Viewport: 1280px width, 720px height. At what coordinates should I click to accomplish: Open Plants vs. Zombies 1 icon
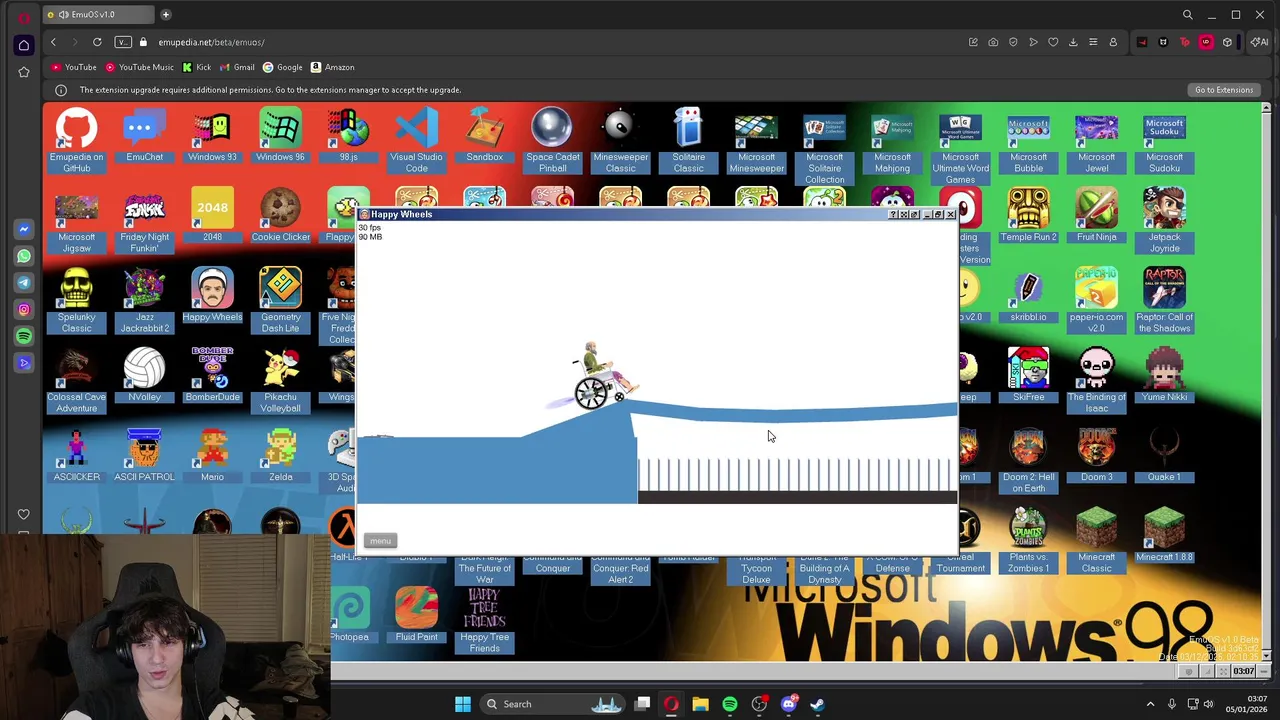tap(1028, 540)
